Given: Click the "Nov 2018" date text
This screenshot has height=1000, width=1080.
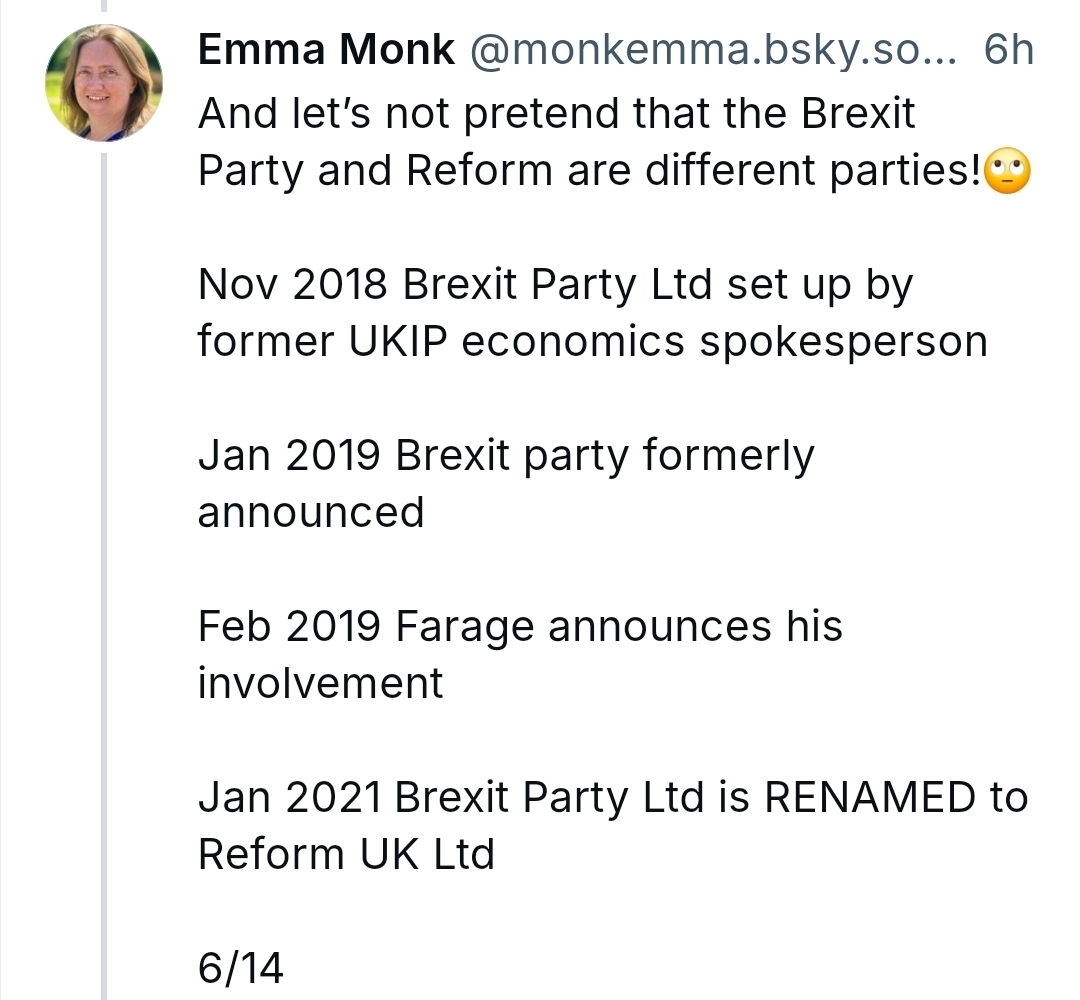Looking at the screenshot, I should click(x=292, y=285).
